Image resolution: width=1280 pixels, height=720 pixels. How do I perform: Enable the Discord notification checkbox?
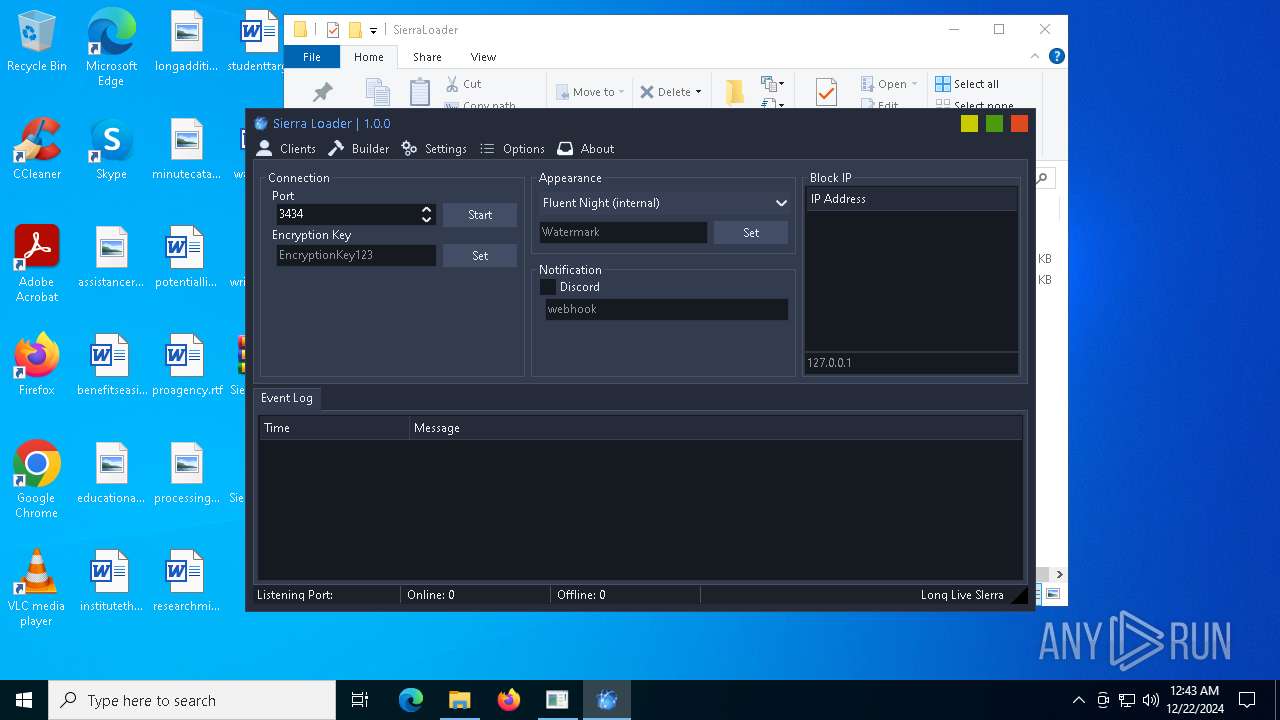[548, 287]
